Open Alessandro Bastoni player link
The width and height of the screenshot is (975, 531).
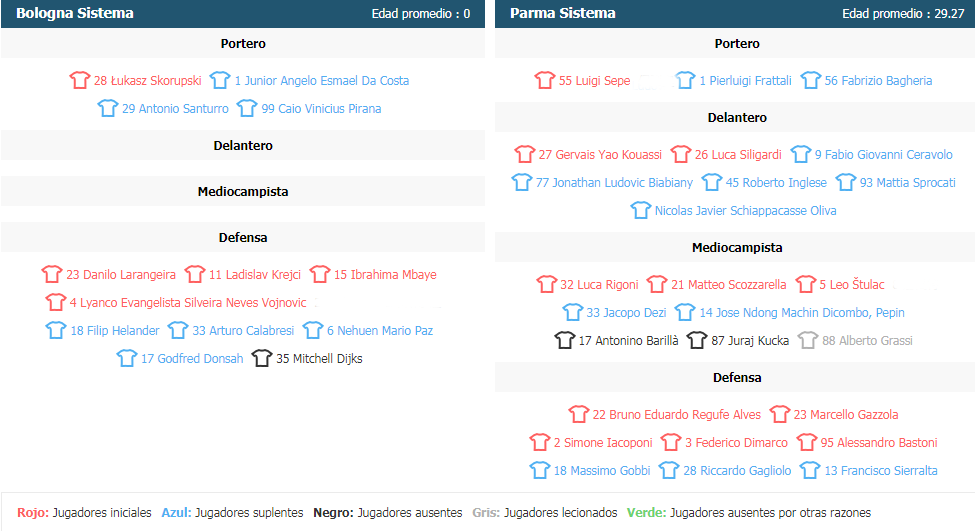(879, 443)
